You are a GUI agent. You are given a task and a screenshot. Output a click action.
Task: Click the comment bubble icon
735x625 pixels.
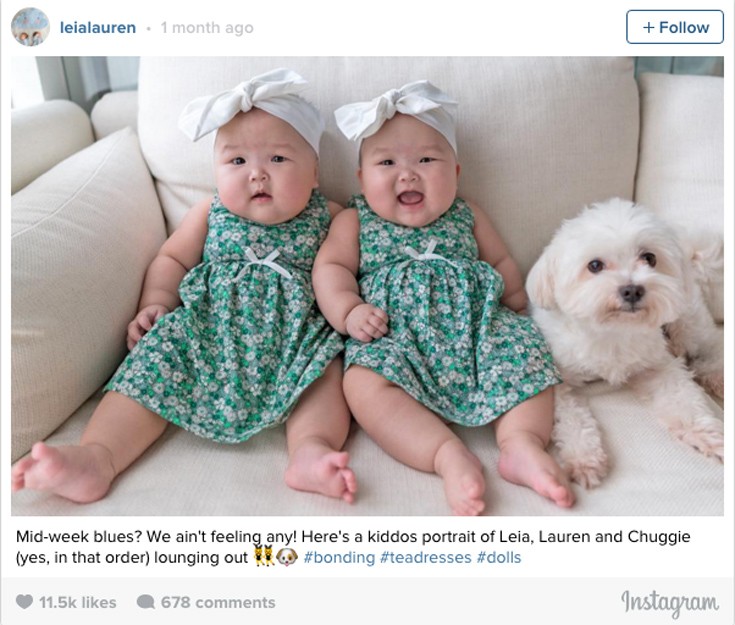[146, 602]
